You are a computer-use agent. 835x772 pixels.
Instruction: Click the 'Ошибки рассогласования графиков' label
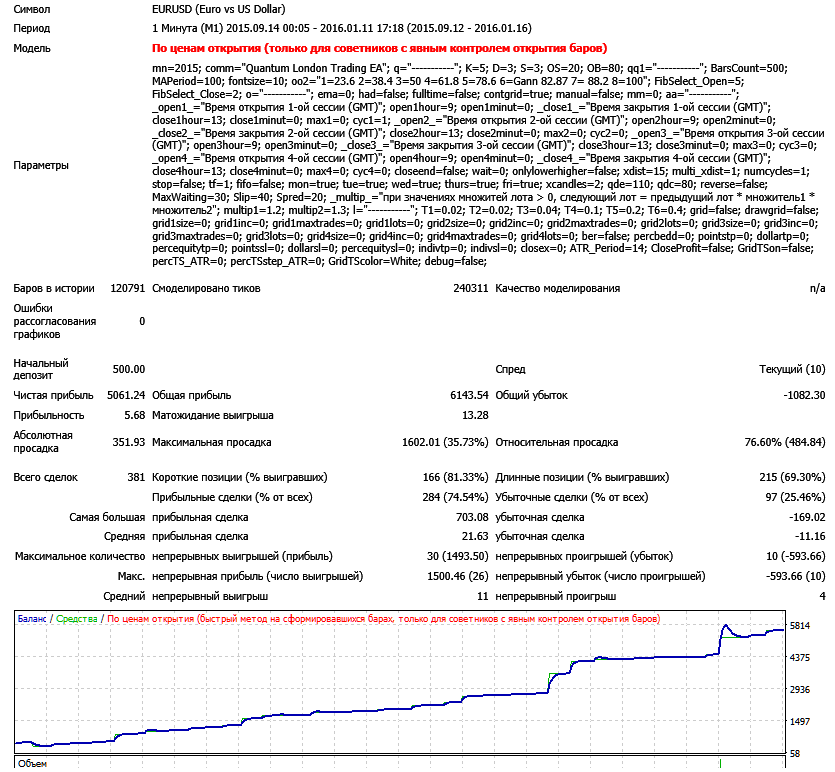point(55,321)
